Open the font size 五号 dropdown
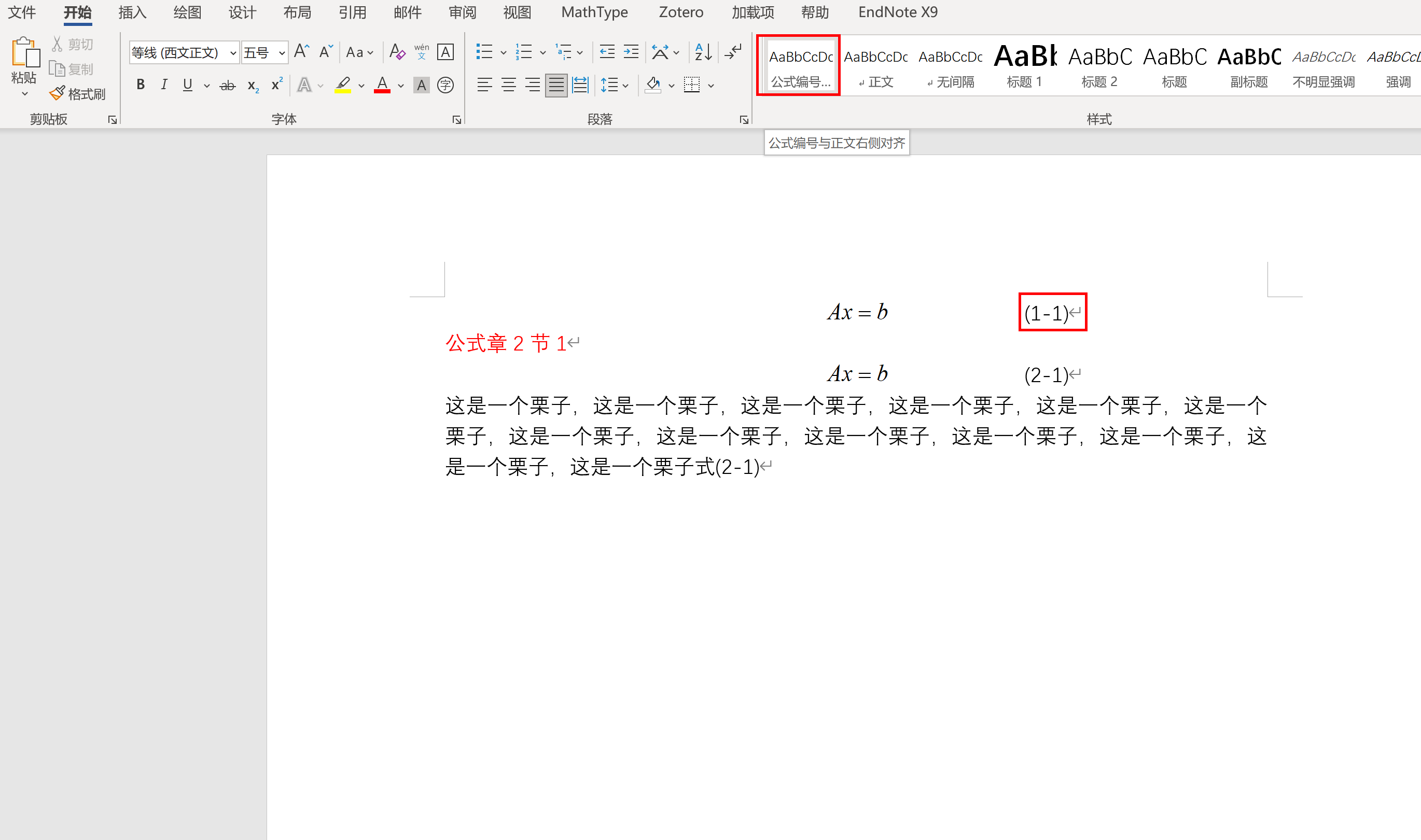The height and width of the screenshot is (840, 1421). point(282,53)
